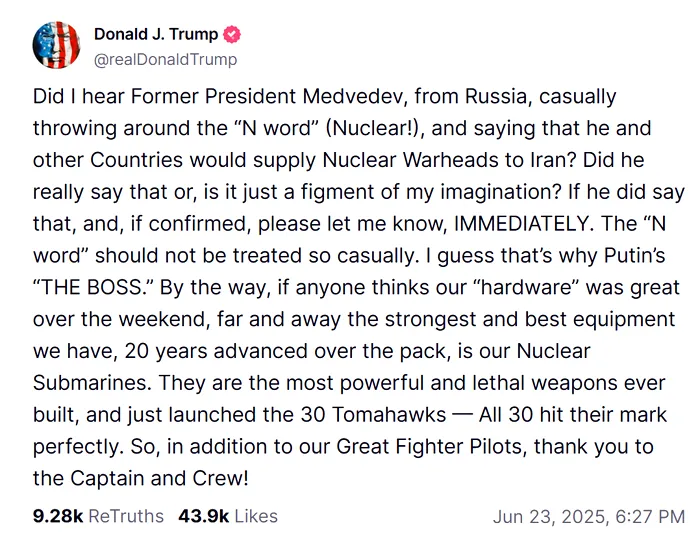
Task: Click the 43.9k likes number
Action: point(205,516)
